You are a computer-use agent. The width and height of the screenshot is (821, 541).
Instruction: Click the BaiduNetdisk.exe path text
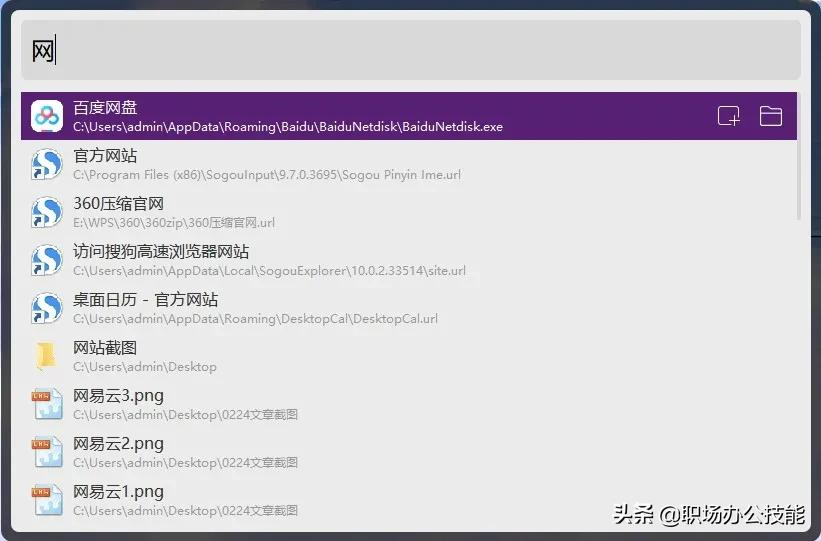click(x=288, y=127)
